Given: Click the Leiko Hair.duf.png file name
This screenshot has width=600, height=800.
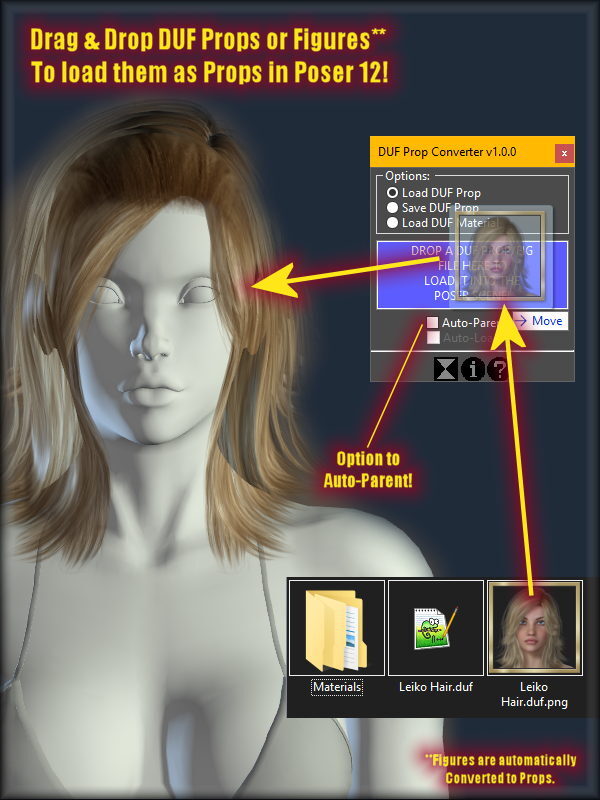Looking at the screenshot, I should point(534,694).
